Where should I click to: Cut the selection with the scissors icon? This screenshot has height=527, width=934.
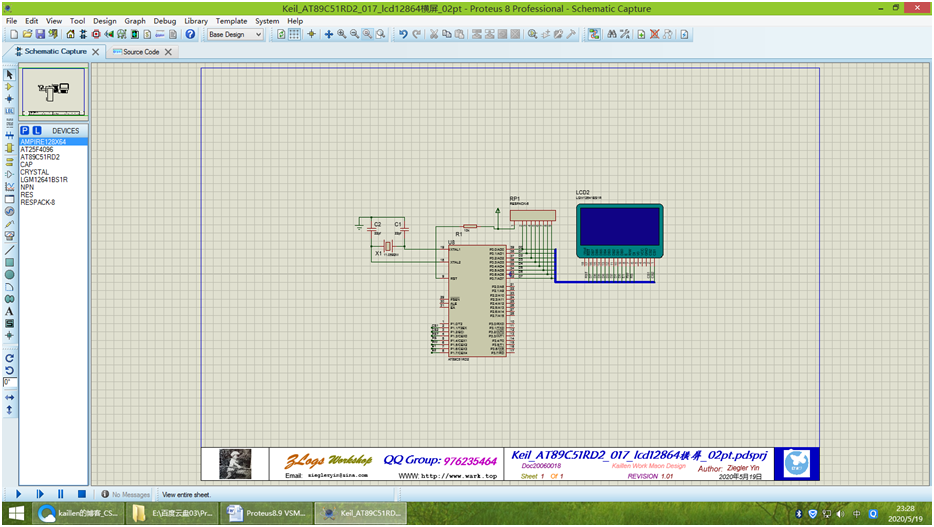pyautogui.click(x=434, y=35)
